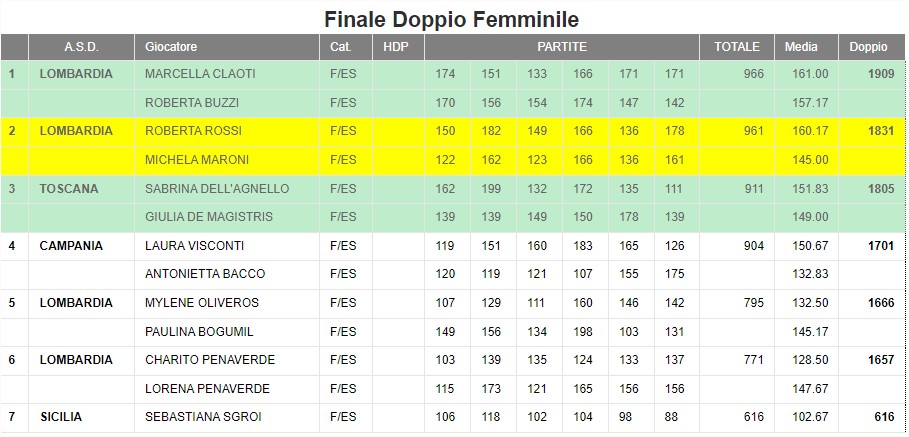This screenshot has height=437, width=909.
Task: Click MICHELA MARONI player name
Action: [197, 159]
